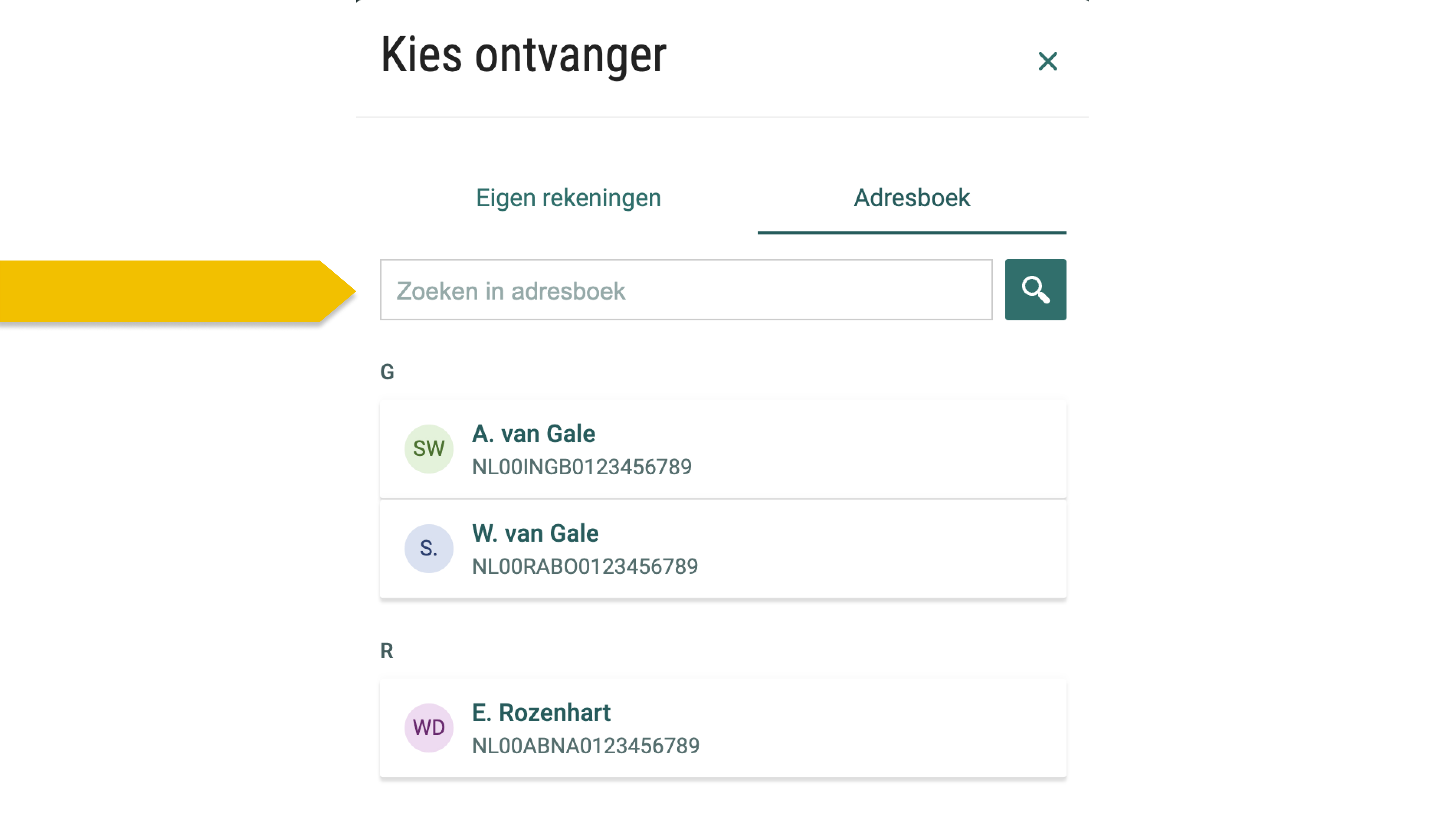Viewport: 1456px width, 819px height.
Task: Switch to Eigen rekeningen tab
Action: click(568, 198)
